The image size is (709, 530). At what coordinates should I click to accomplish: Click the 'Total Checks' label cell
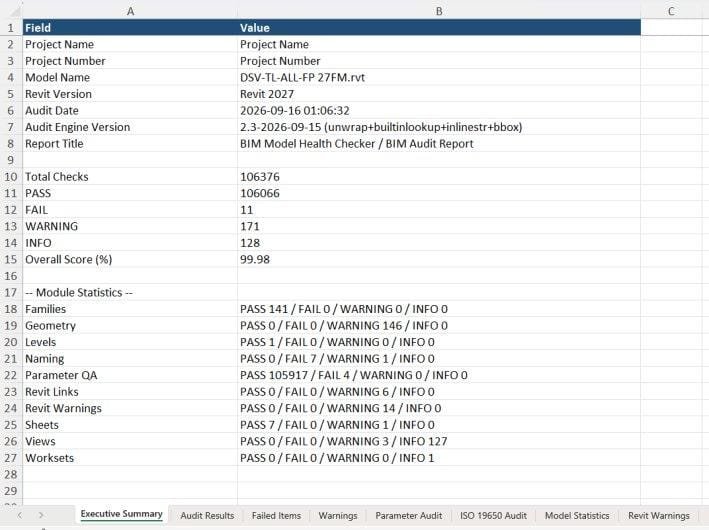(x=130, y=177)
